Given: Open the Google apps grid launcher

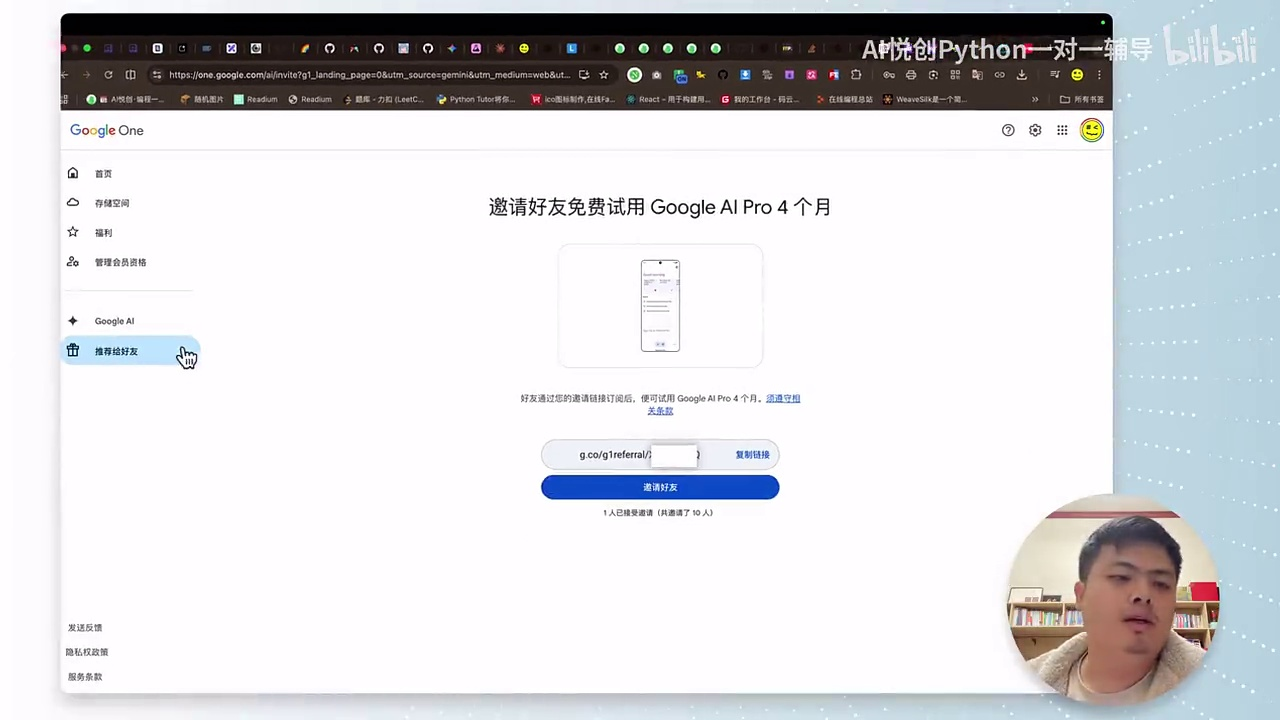Looking at the screenshot, I should (x=1062, y=130).
